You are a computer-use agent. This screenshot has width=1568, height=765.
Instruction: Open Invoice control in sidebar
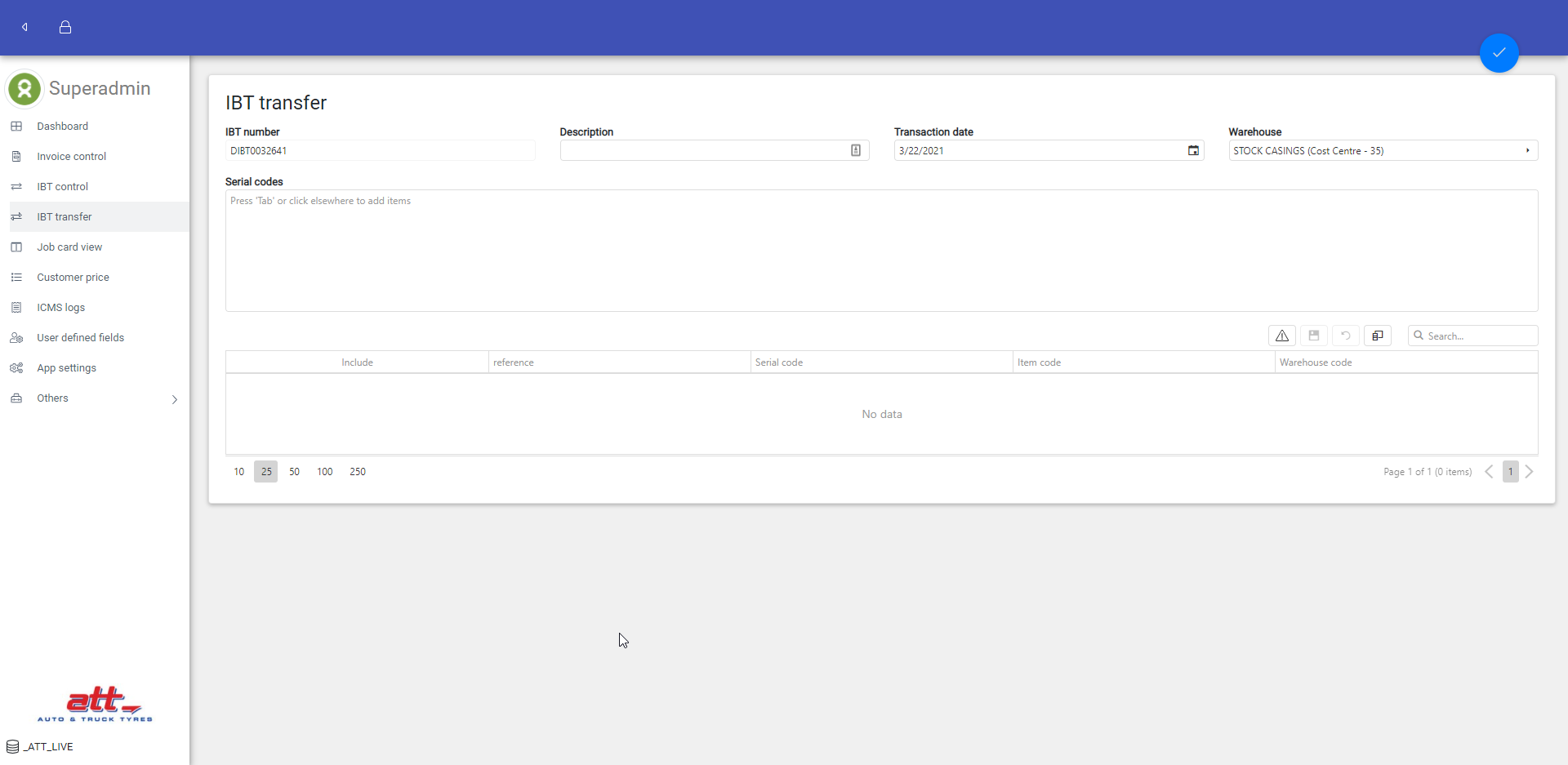click(x=71, y=157)
